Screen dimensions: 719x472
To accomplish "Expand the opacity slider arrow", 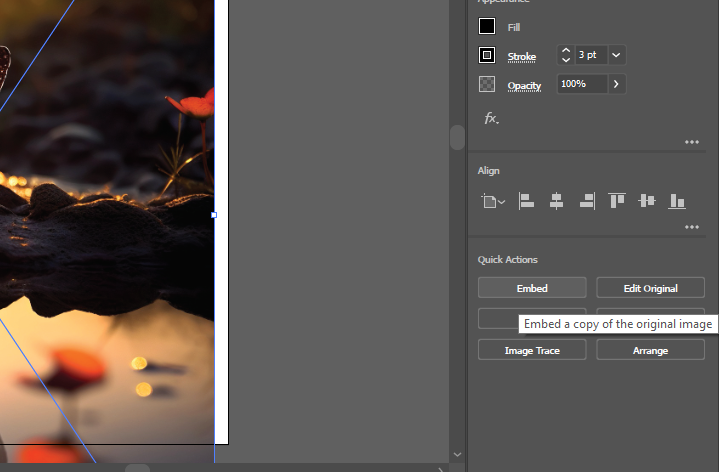I will pos(616,84).
